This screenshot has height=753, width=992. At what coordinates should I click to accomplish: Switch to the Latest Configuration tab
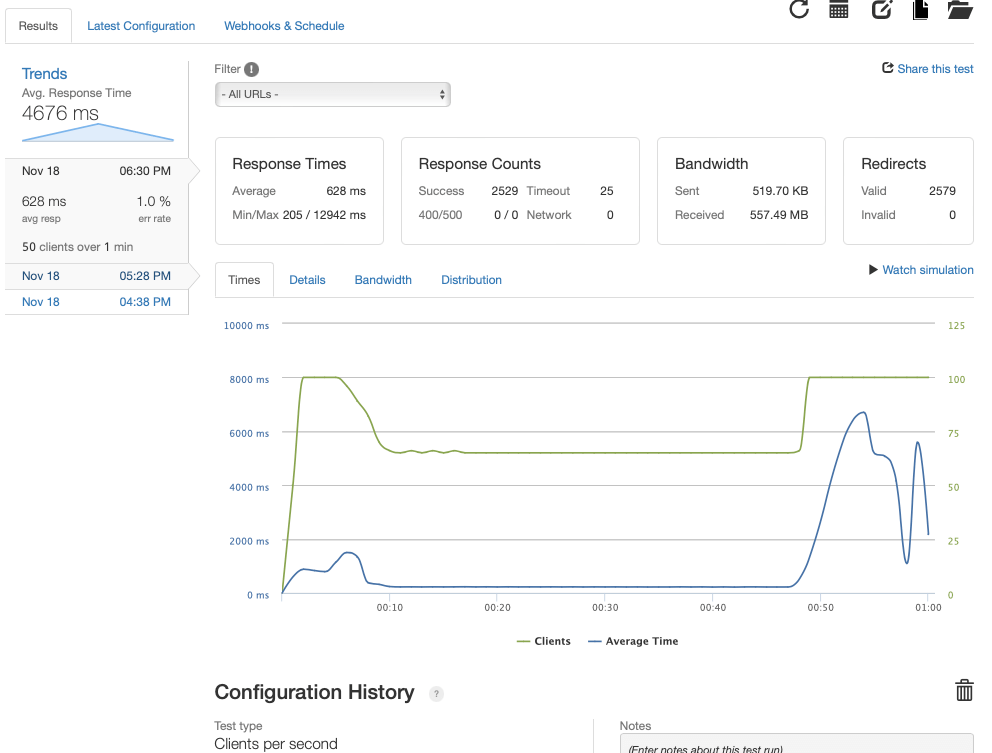pos(141,26)
